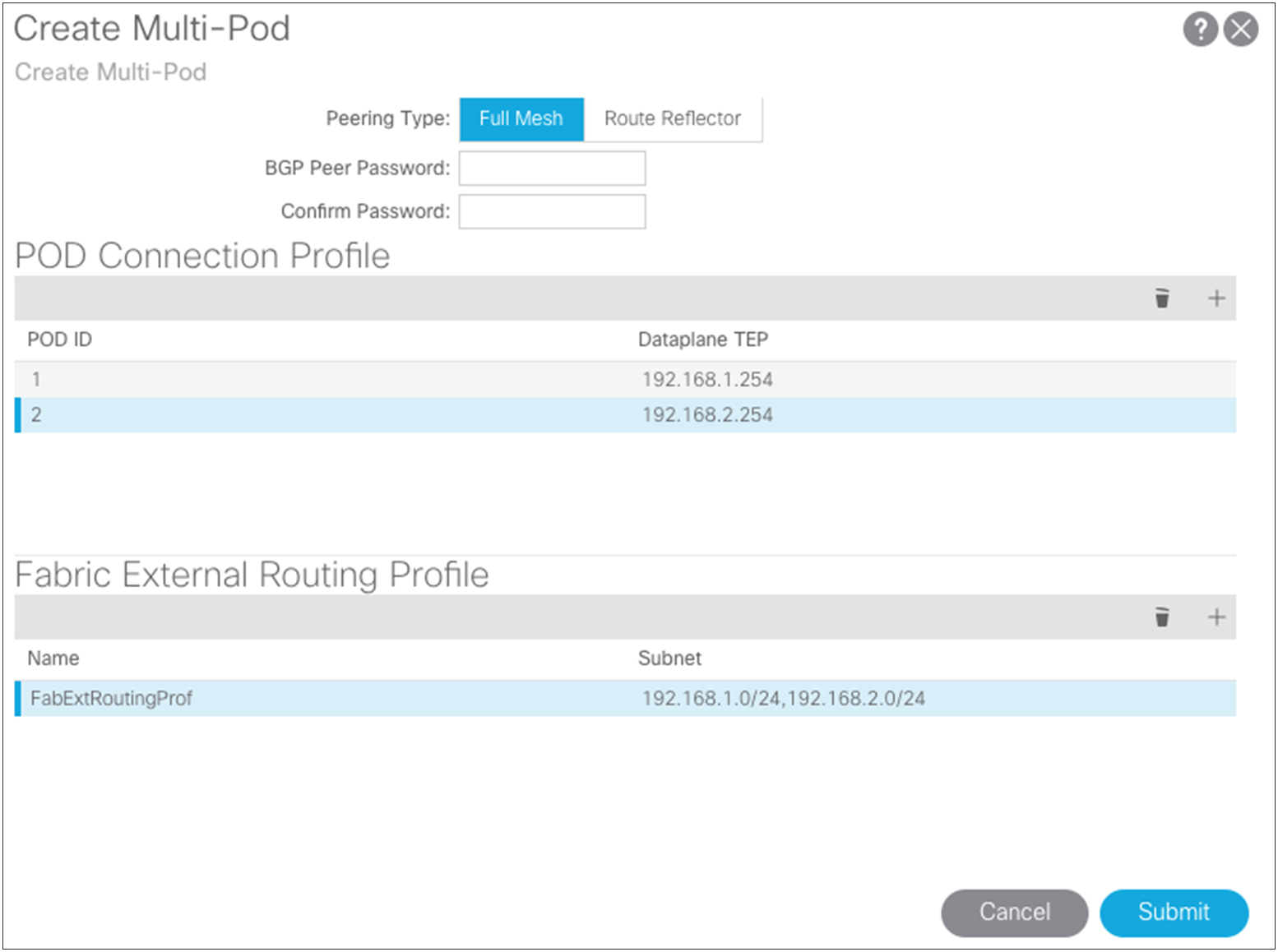Select POD ID 1 row
This screenshot has height=952, width=1278.
(625, 379)
